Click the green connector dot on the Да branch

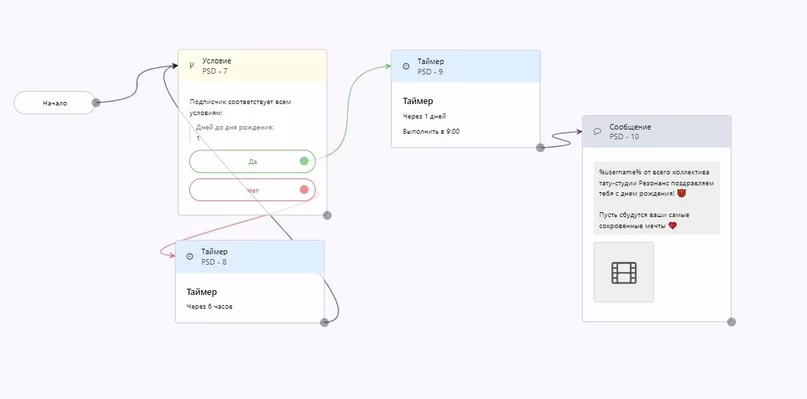[x=304, y=161]
